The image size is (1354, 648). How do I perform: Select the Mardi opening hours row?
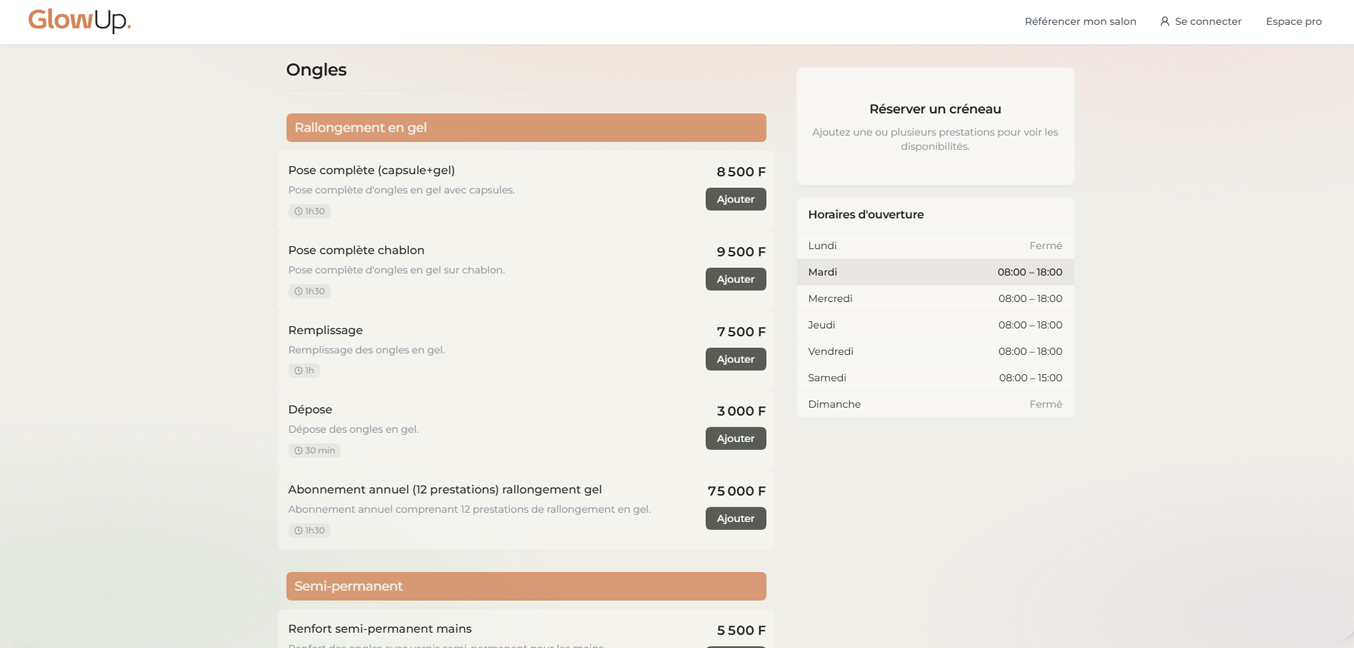click(935, 272)
